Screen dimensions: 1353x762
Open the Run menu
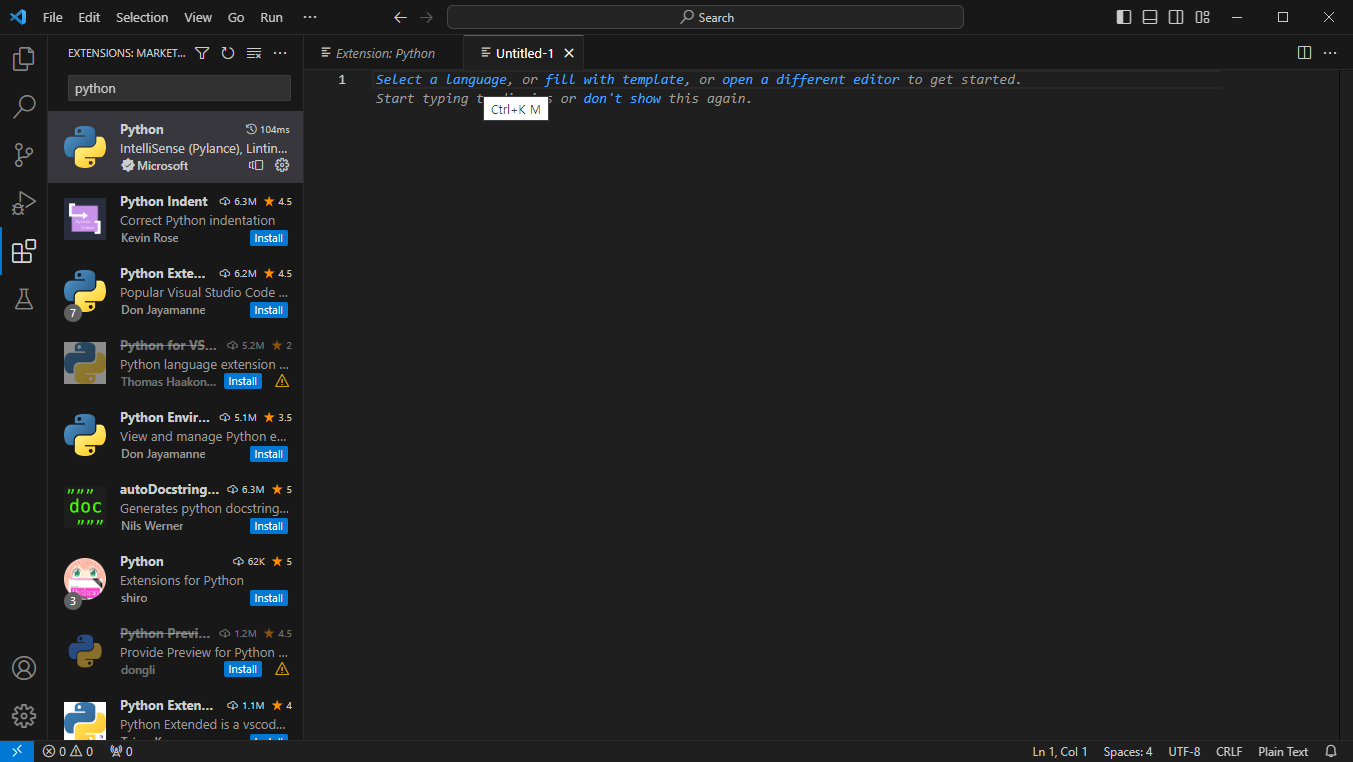(x=271, y=17)
